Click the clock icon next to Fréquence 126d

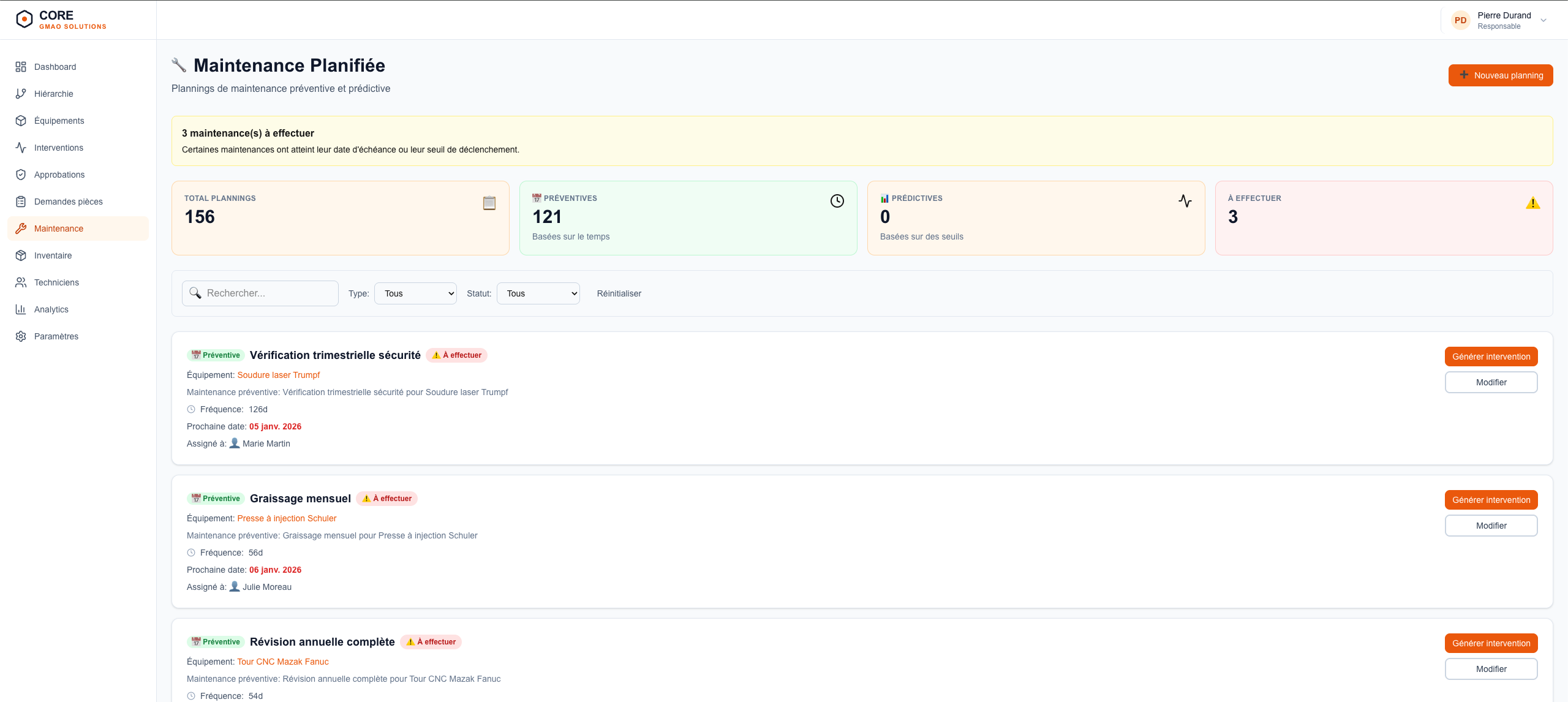click(191, 409)
